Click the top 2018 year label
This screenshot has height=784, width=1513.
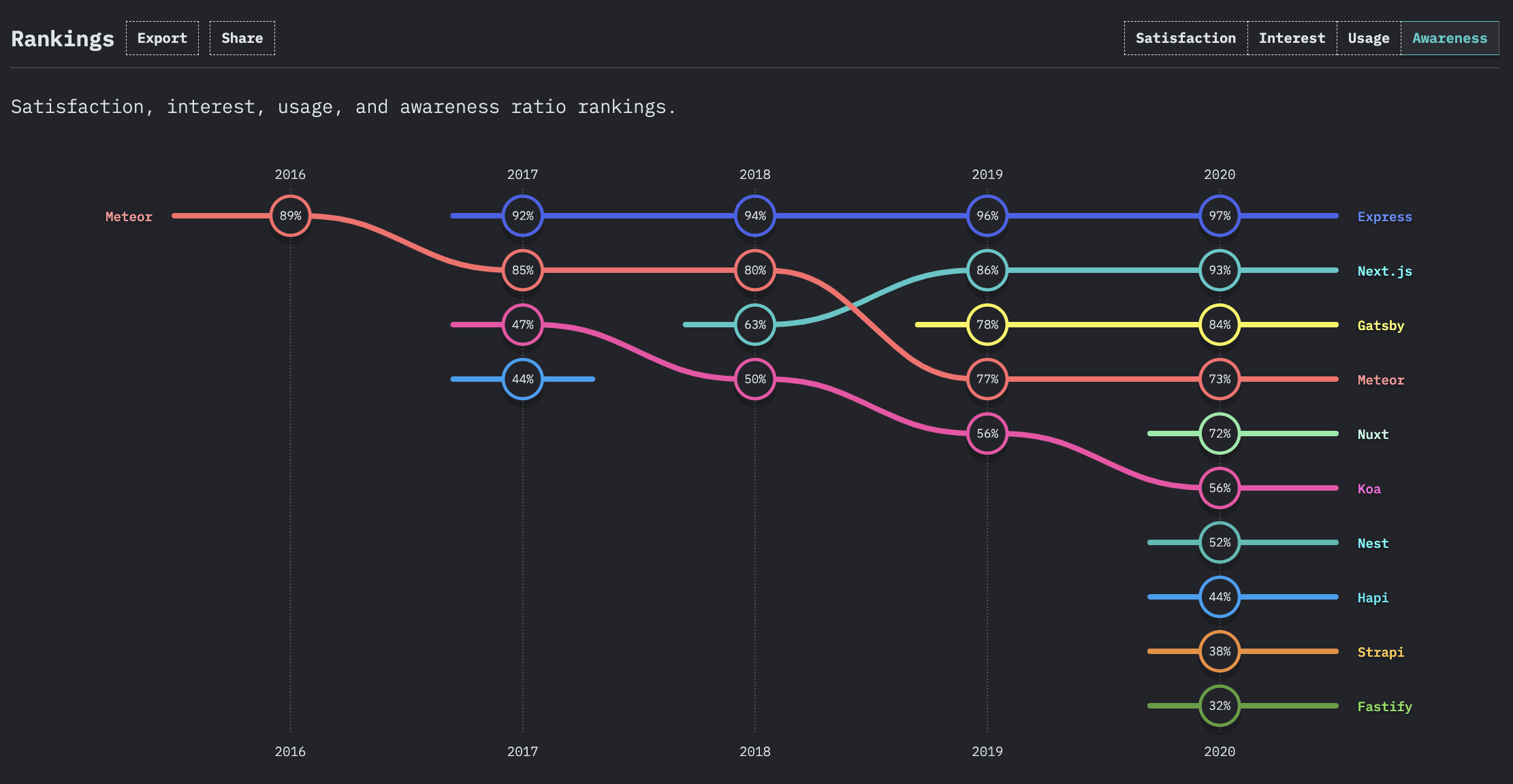click(x=755, y=174)
